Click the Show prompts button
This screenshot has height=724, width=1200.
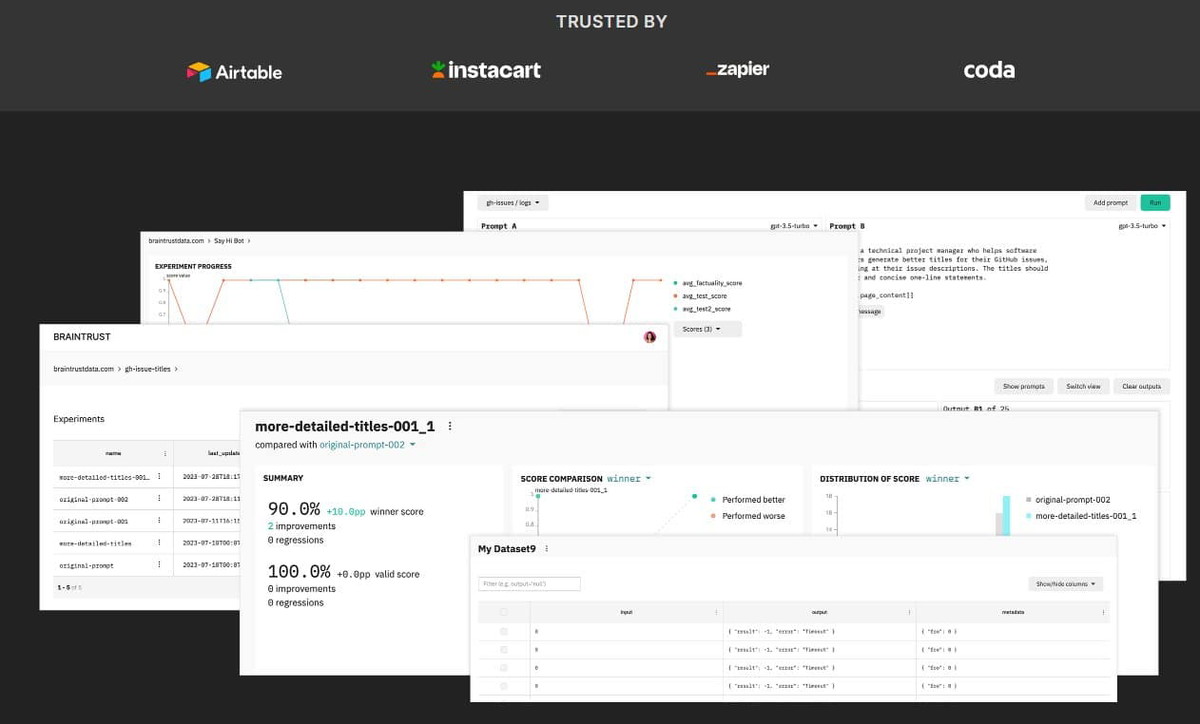1023,386
